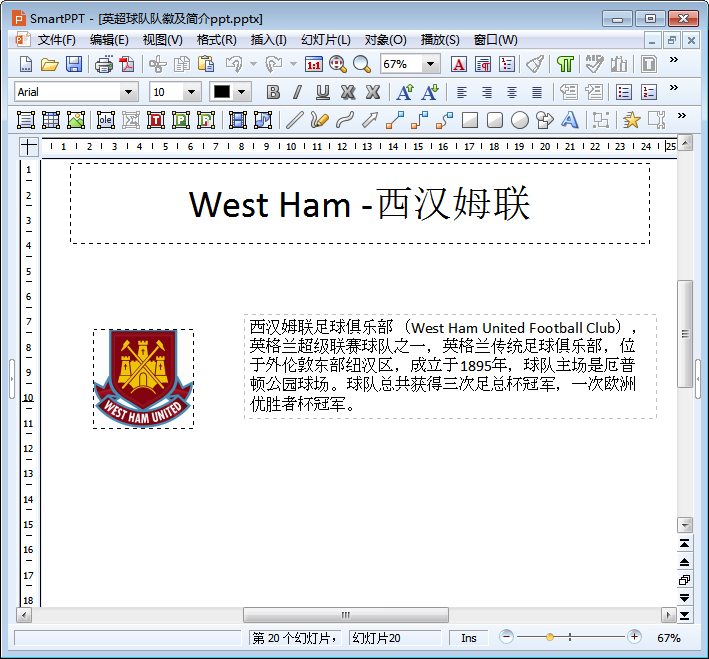Image resolution: width=709 pixels, height=659 pixels.
Task: Go to previous slide button
Action: tap(685, 562)
